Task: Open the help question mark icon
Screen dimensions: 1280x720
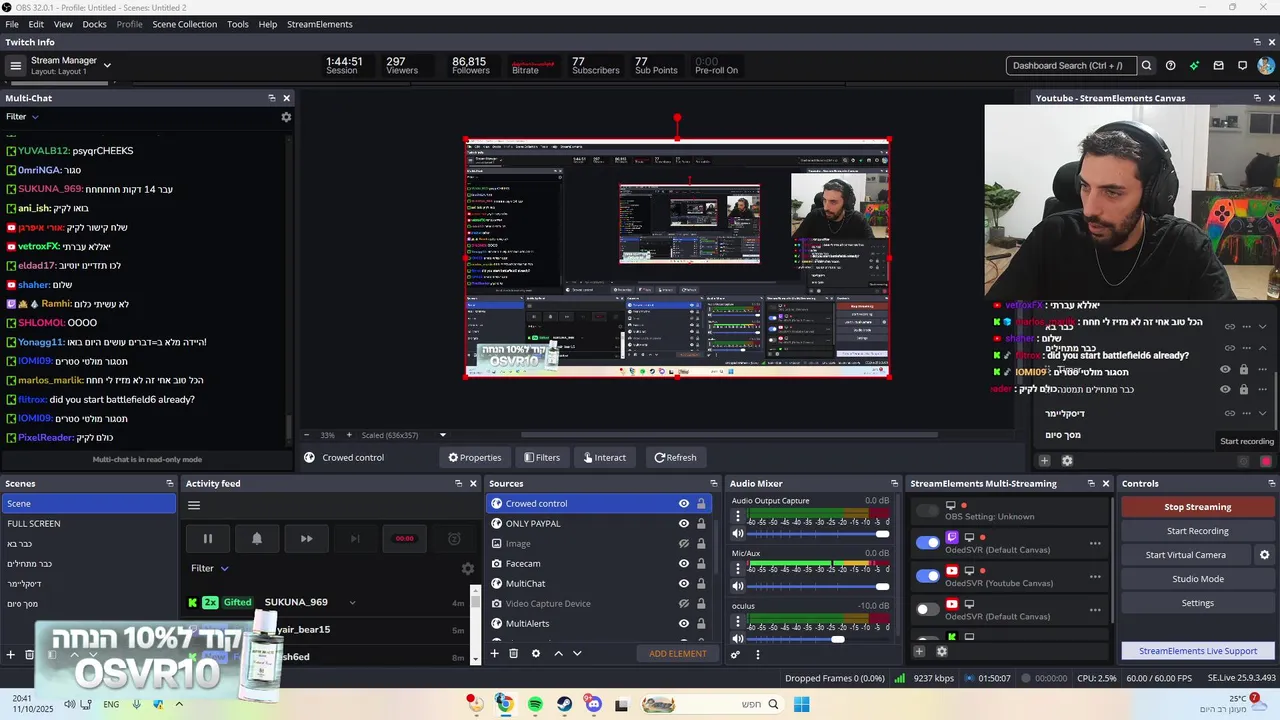Action: click(1171, 66)
